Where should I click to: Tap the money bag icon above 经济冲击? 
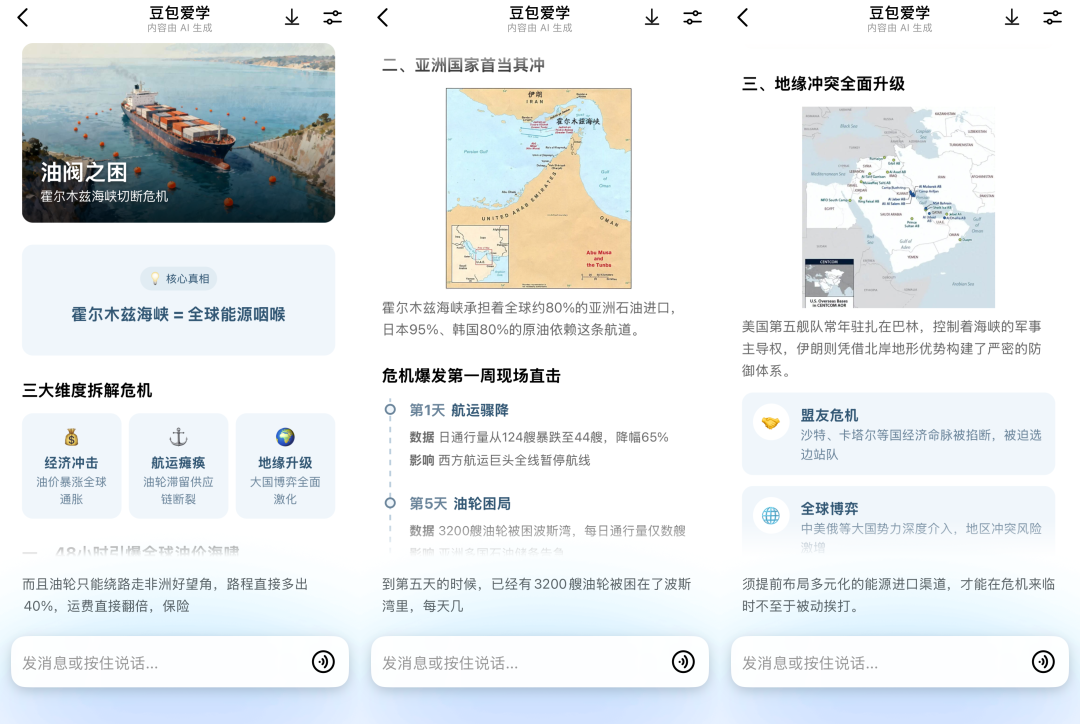click(x=71, y=437)
